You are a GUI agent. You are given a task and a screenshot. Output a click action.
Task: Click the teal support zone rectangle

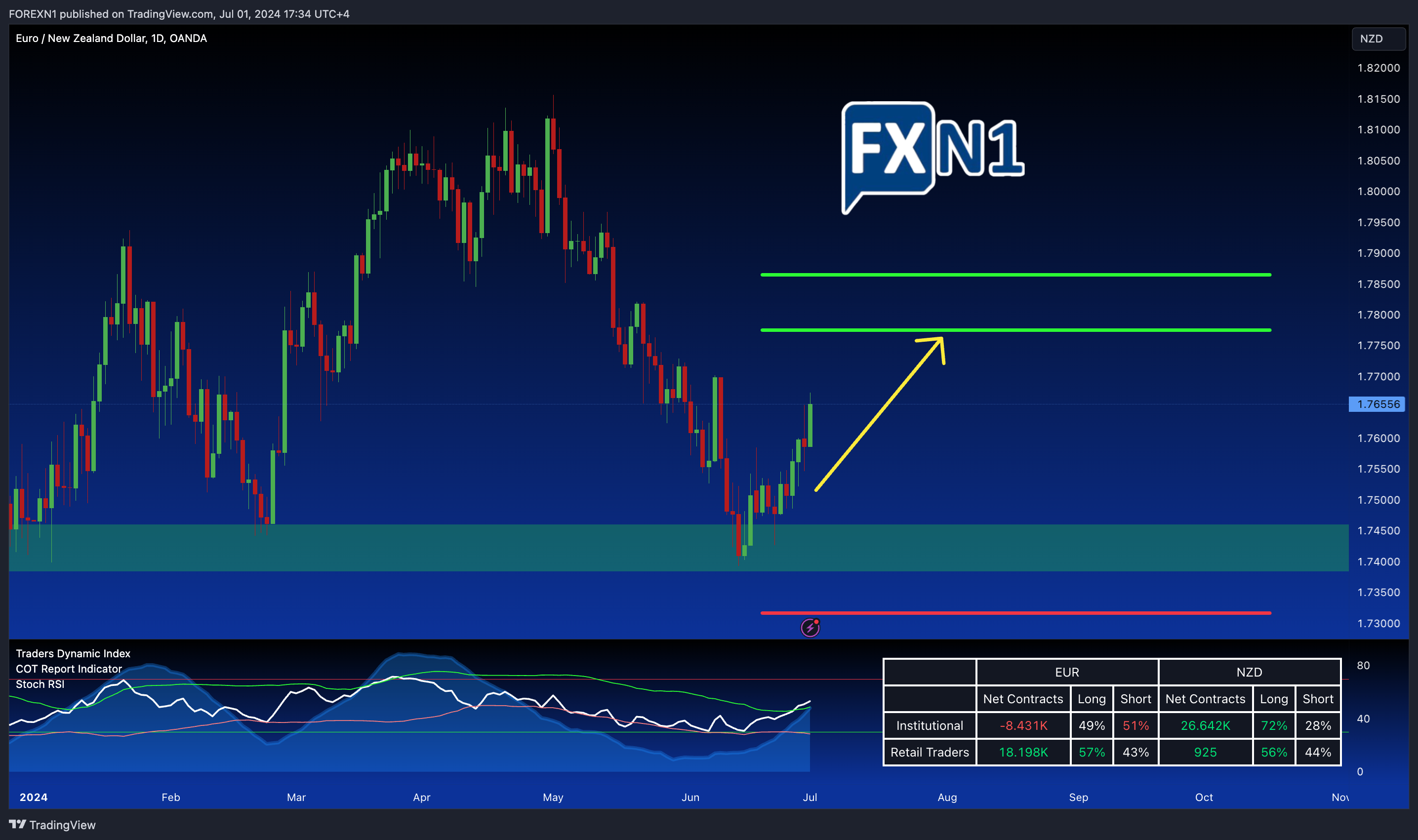coord(679,547)
